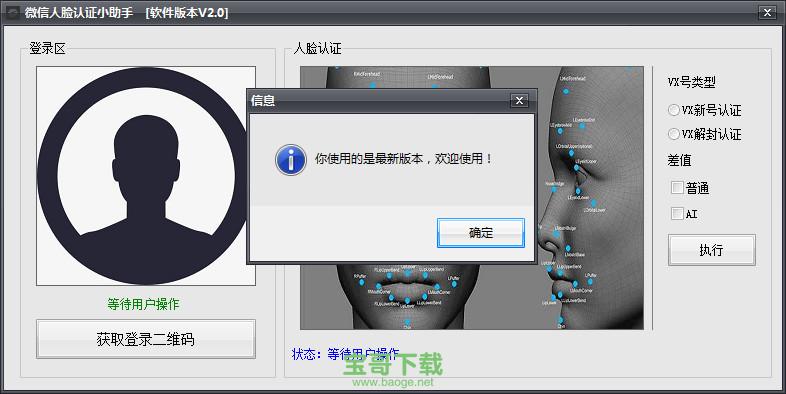The width and height of the screenshot is (786, 394).
Task: Click the 登录区 group label
Action: click(48, 49)
